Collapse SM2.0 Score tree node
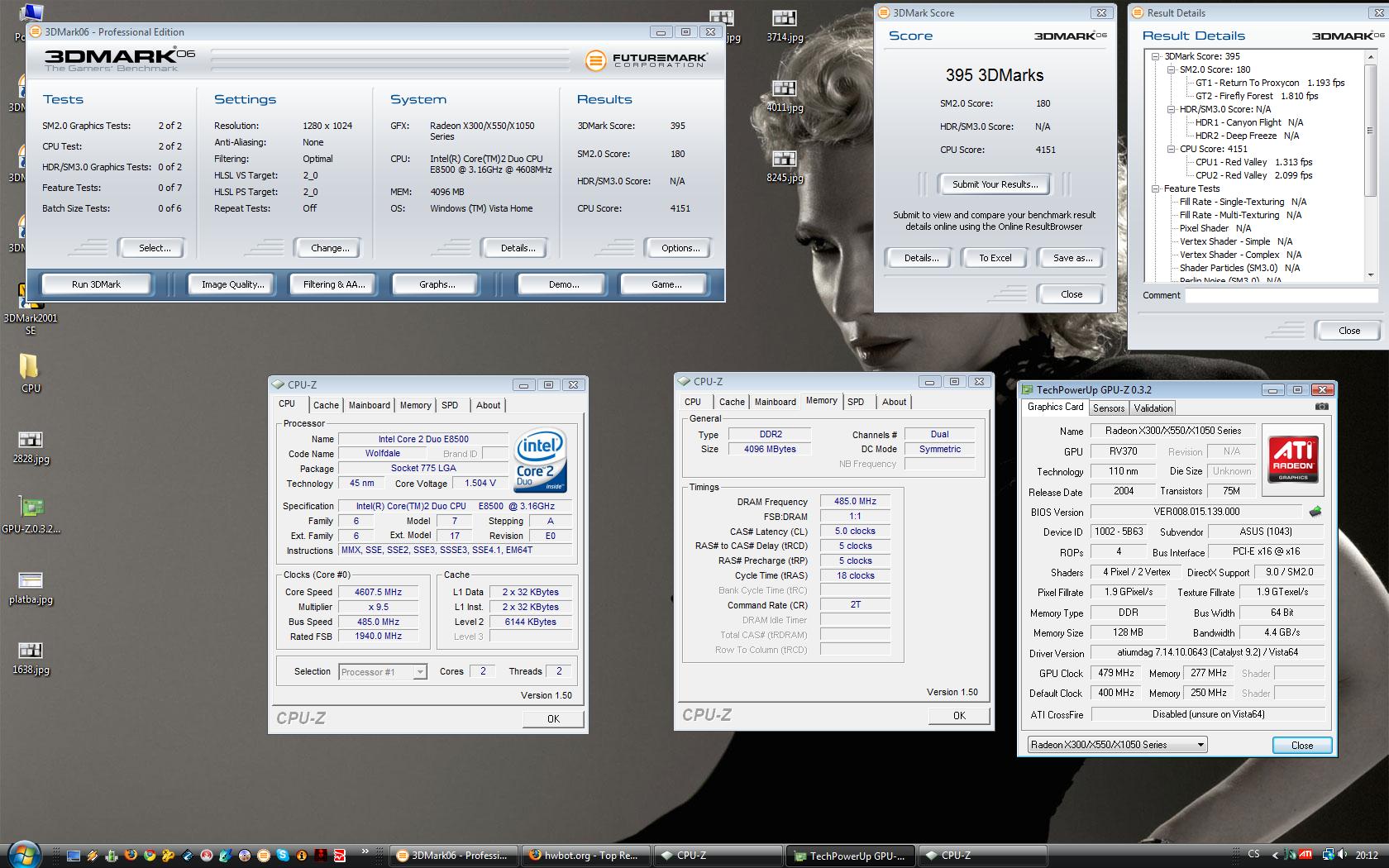The height and width of the screenshot is (868, 1389). coord(1172,69)
